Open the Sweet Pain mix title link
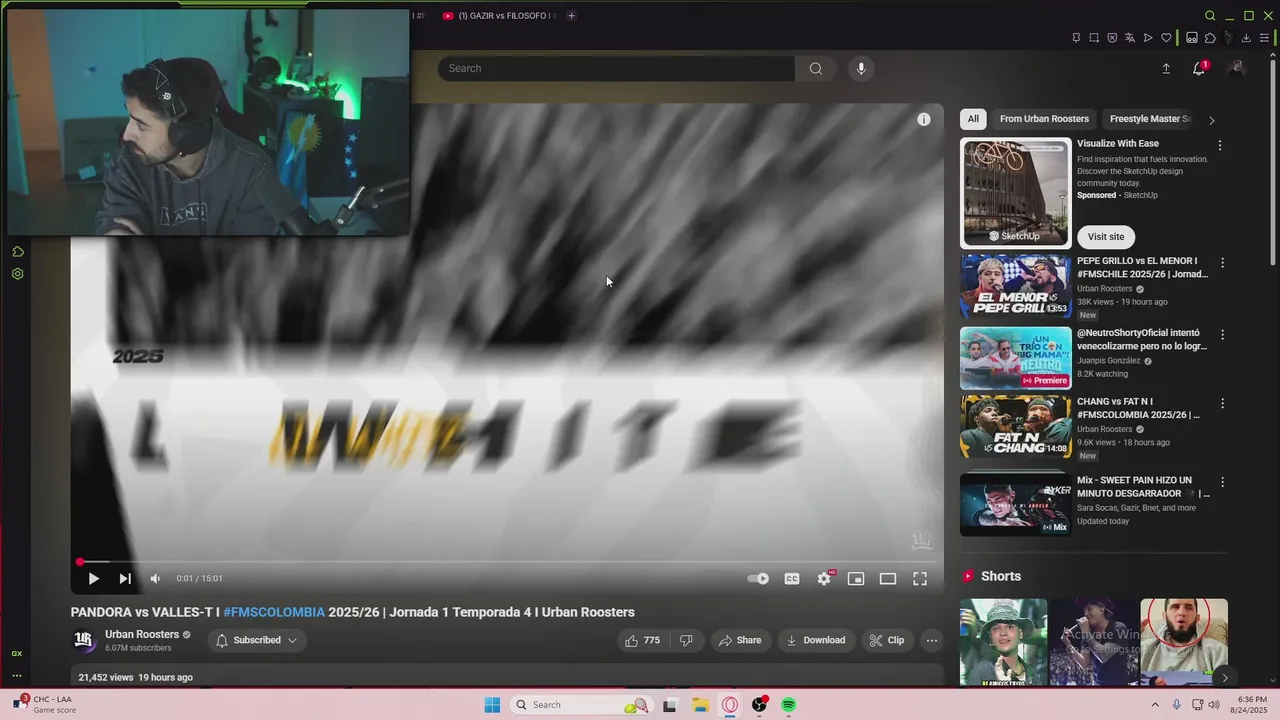Viewport: 1280px width, 720px height. [x=1143, y=487]
